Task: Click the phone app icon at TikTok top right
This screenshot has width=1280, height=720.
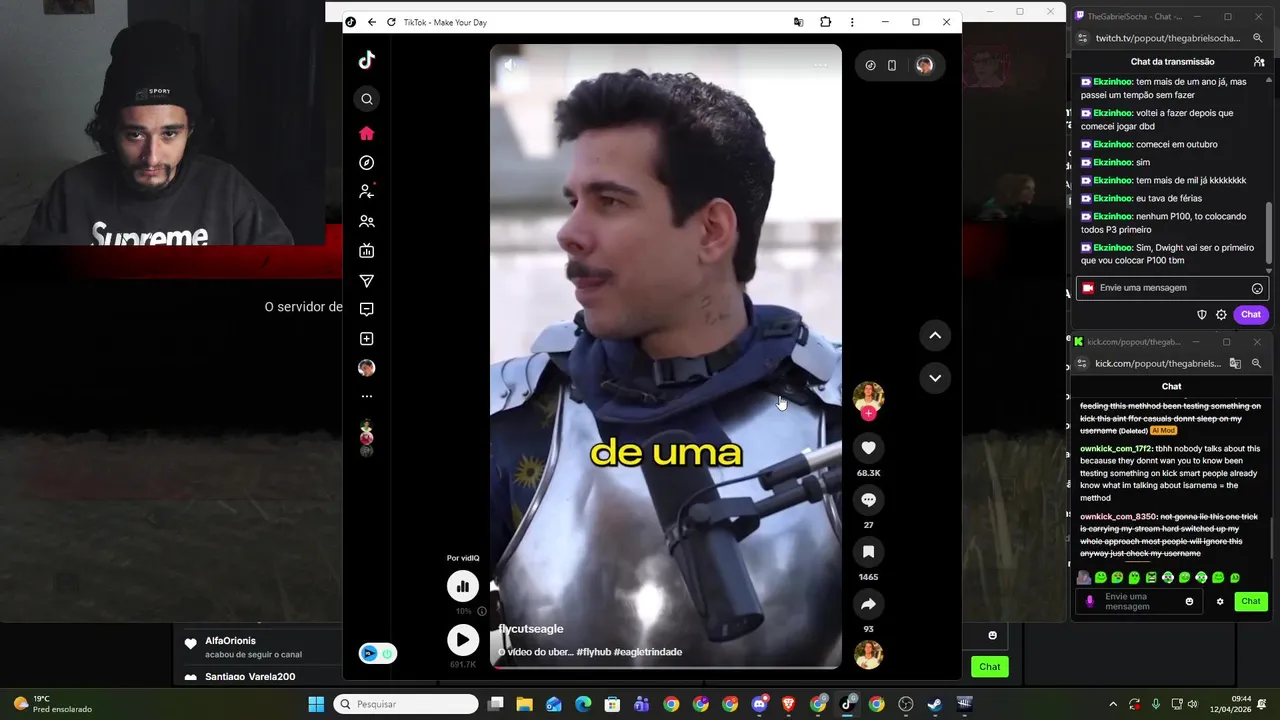Action: pyautogui.click(x=892, y=65)
